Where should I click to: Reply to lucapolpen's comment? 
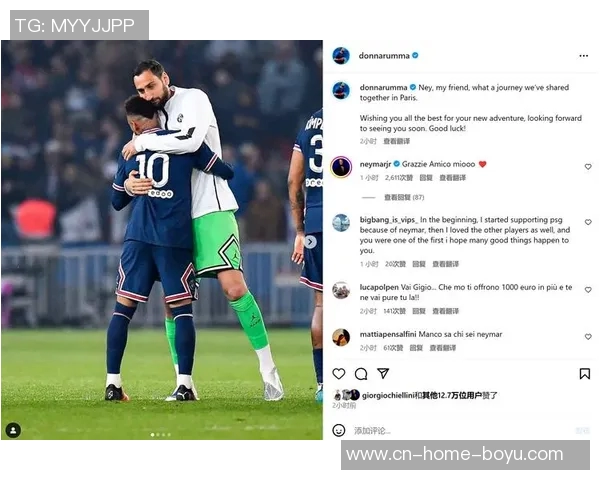pyautogui.click(x=419, y=311)
